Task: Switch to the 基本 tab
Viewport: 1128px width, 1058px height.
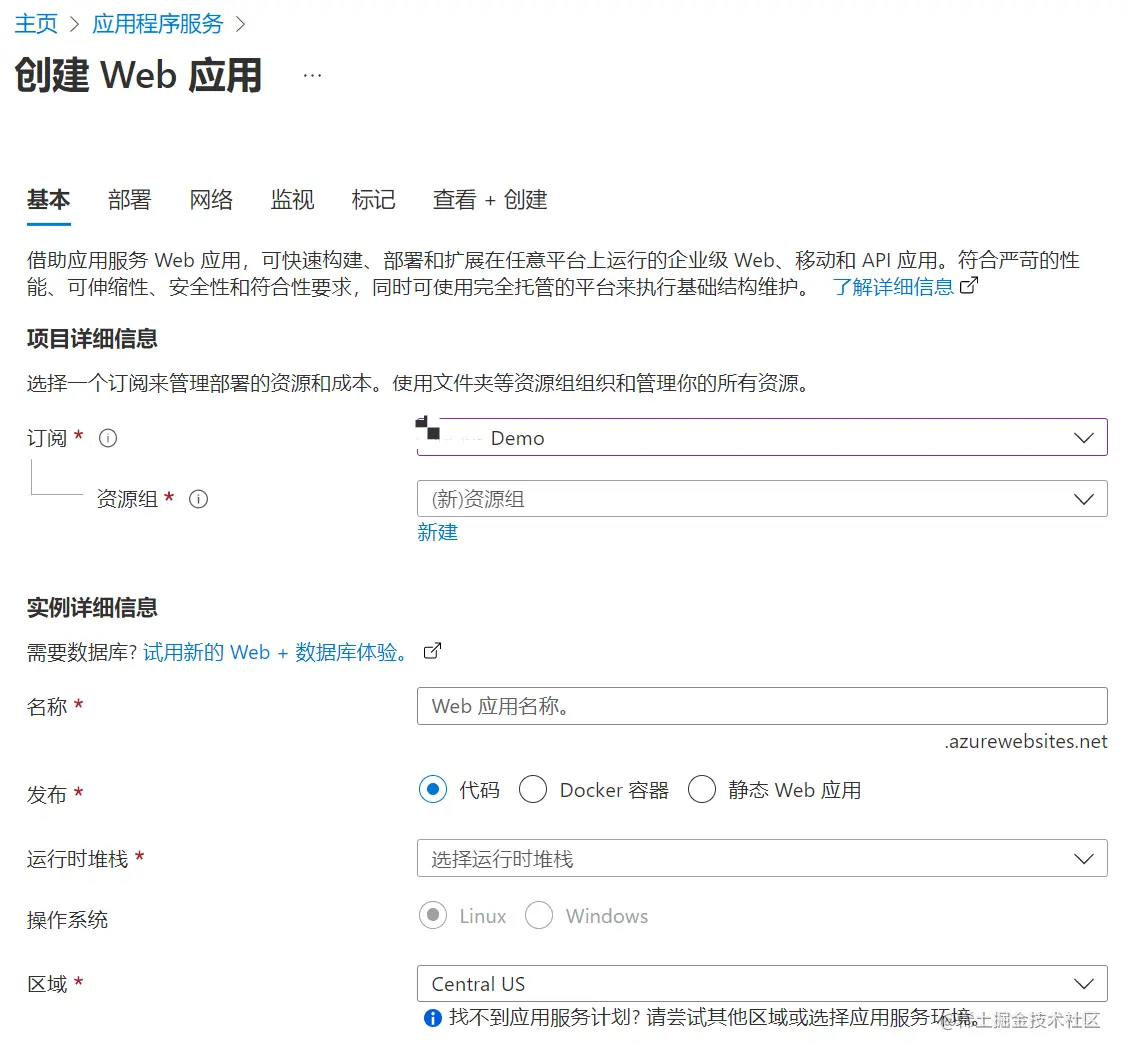Action: (x=48, y=199)
